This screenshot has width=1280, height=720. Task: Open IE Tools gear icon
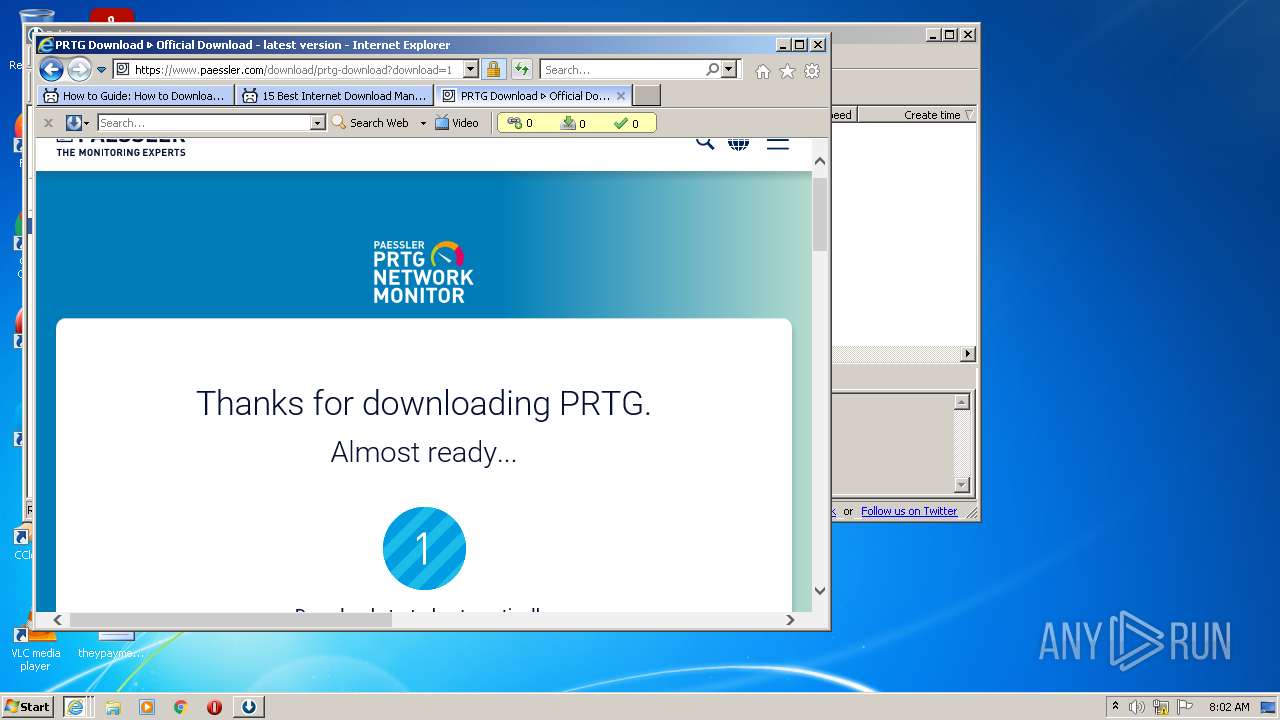click(x=812, y=71)
